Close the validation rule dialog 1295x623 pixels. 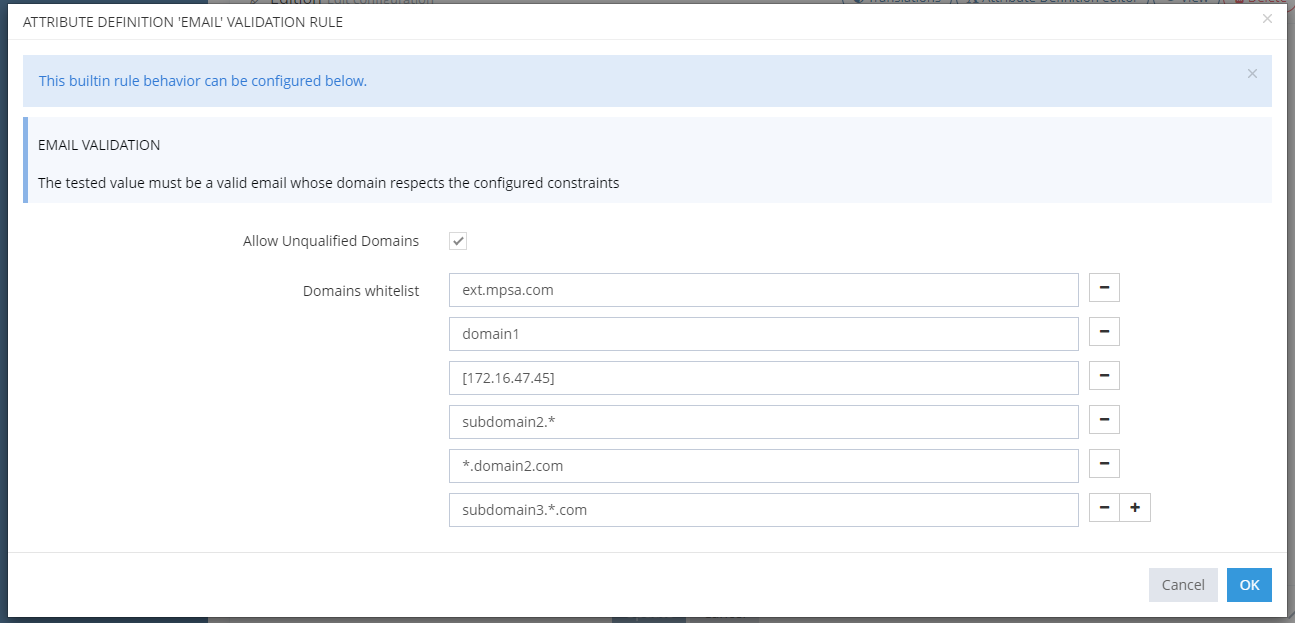point(1267,19)
